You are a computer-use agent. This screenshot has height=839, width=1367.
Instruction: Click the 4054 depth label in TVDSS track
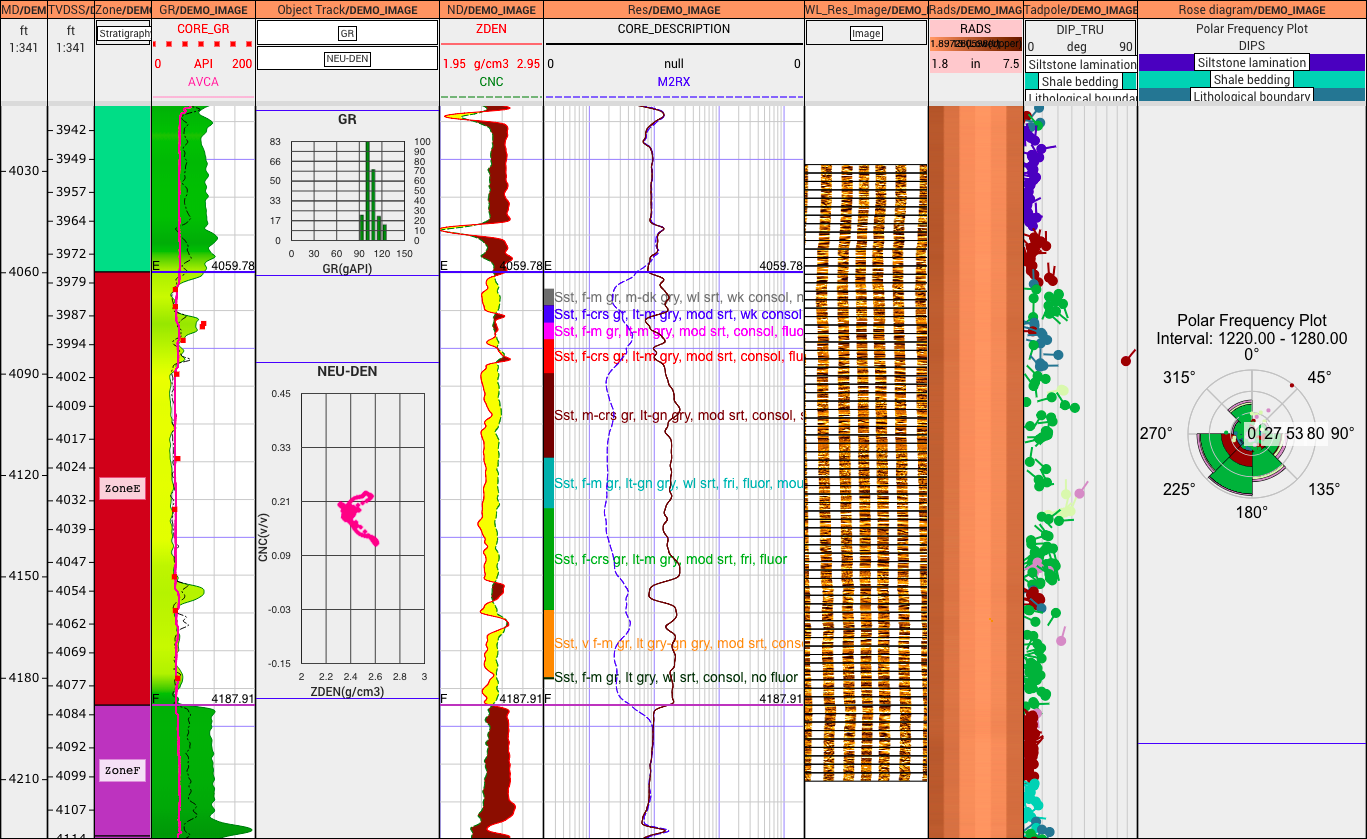70,591
